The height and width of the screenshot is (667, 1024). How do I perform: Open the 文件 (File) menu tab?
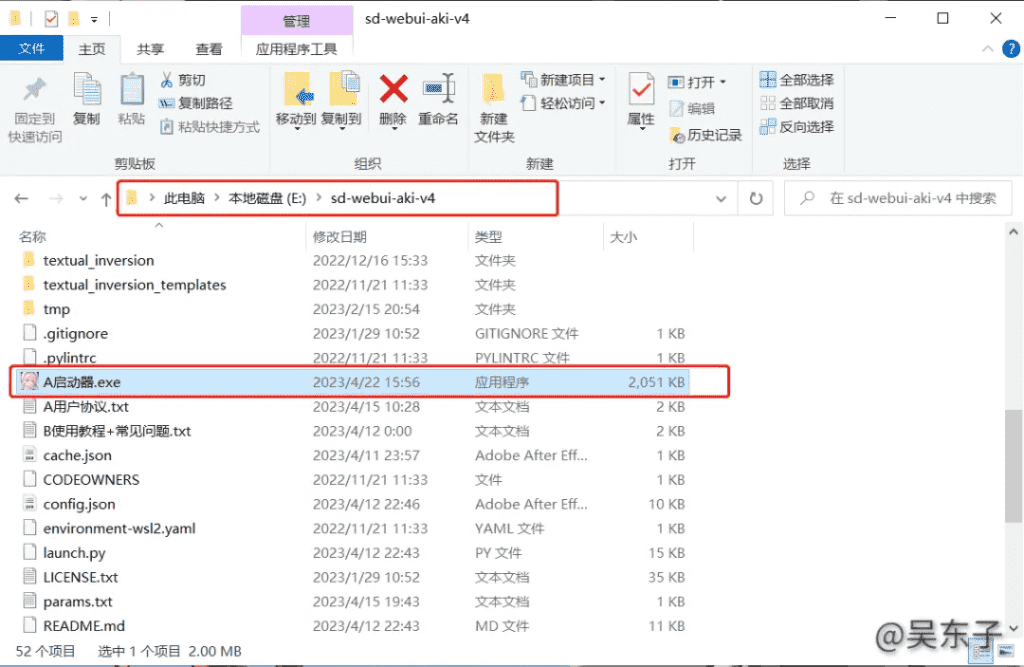[32, 49]
